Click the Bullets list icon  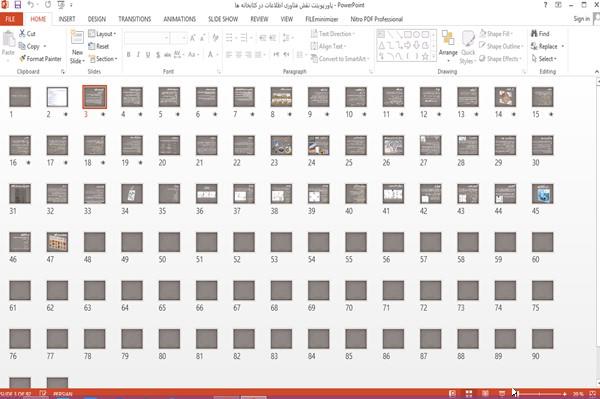229,38
